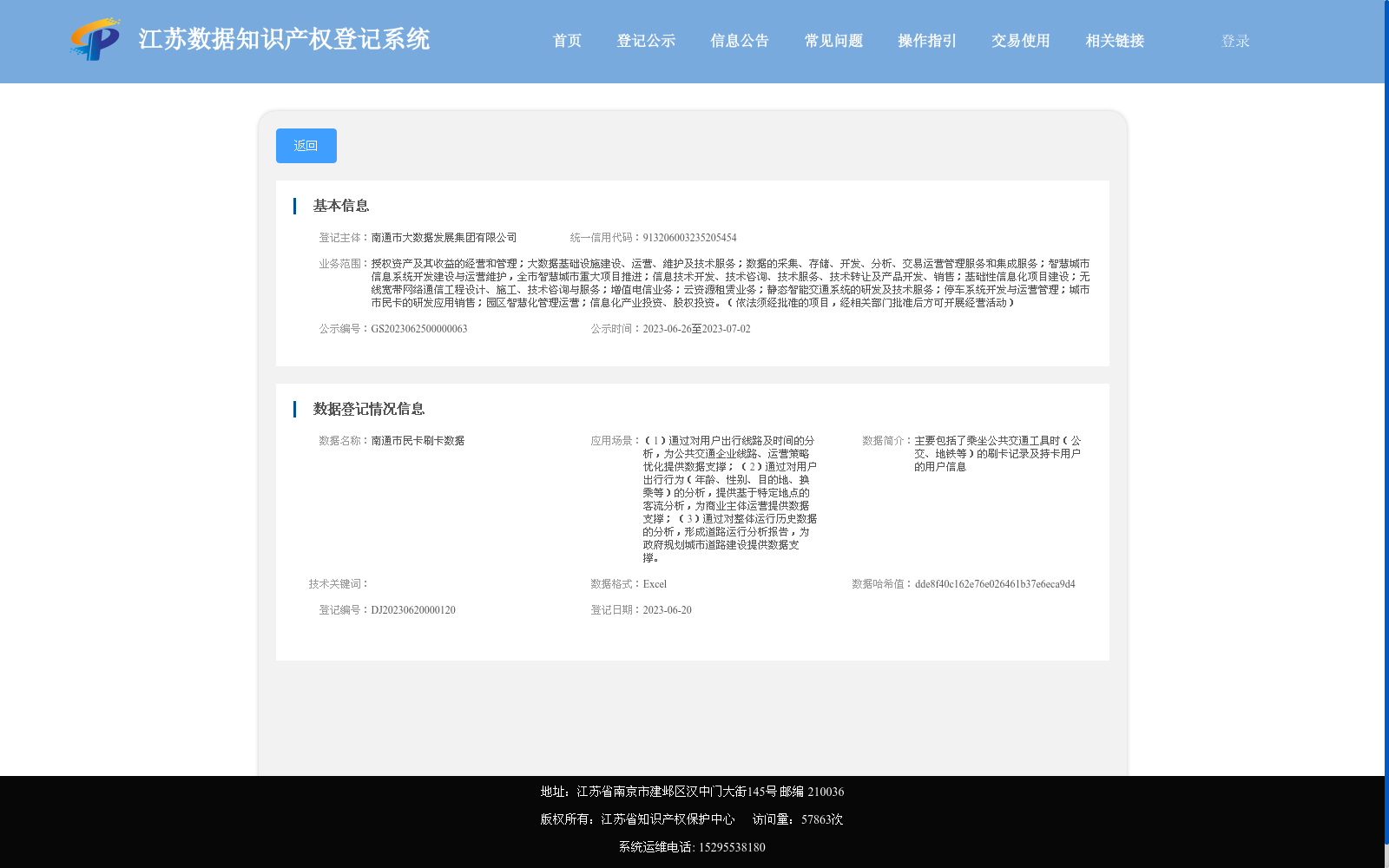Select data name 南通市民卡刷卡数据
Screen dimensions: 1389x868
click(418, 441)
